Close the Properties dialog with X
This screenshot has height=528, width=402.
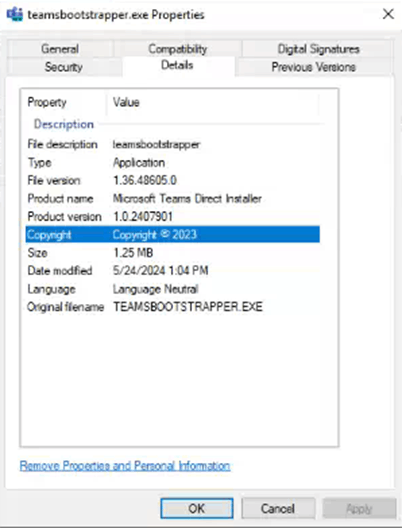coord(388,14)
